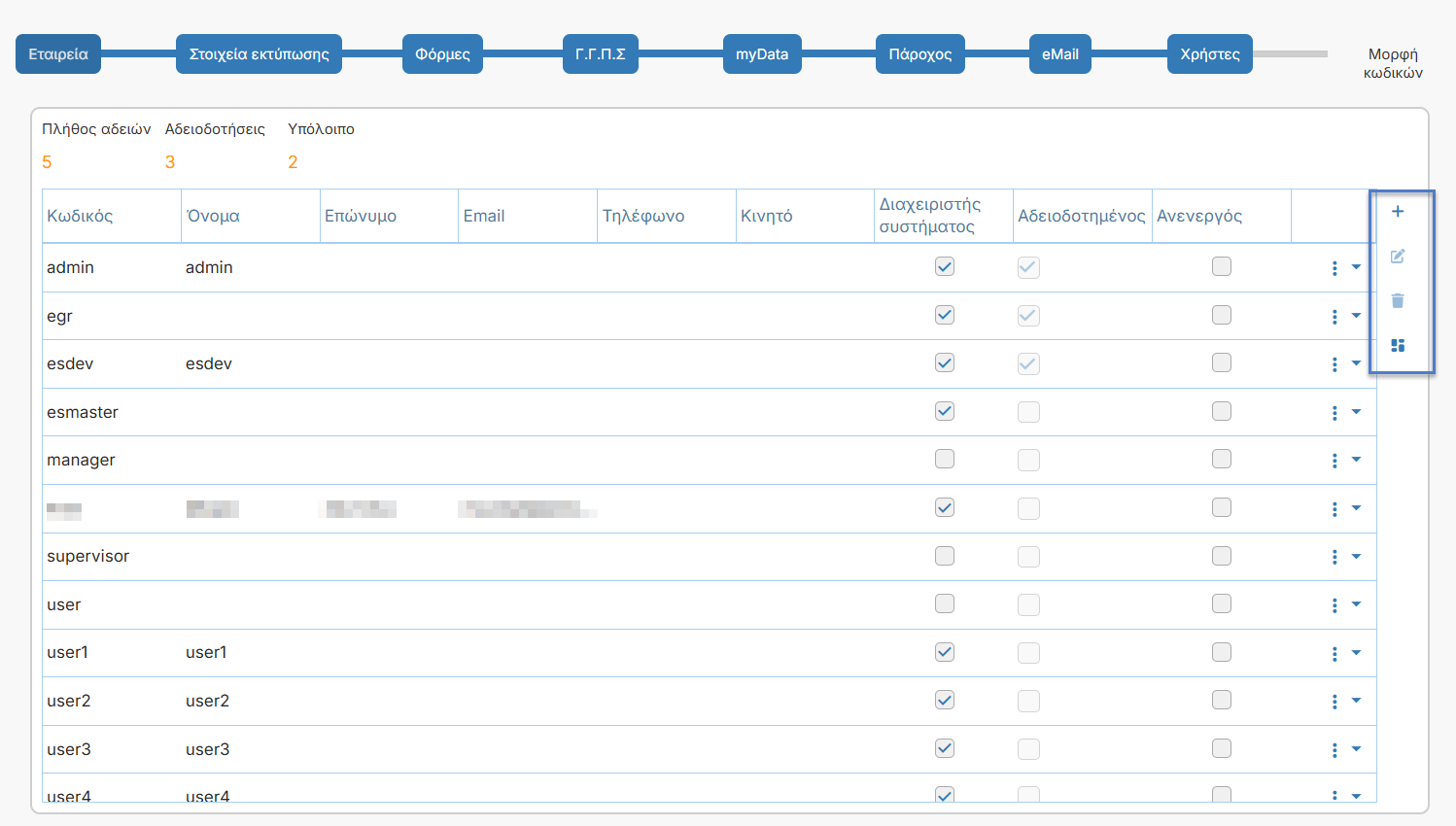This screenshot has width=1456, height=826.
Task: Open three-dot menu for esdev row
Action: (x=1335, y=364)
